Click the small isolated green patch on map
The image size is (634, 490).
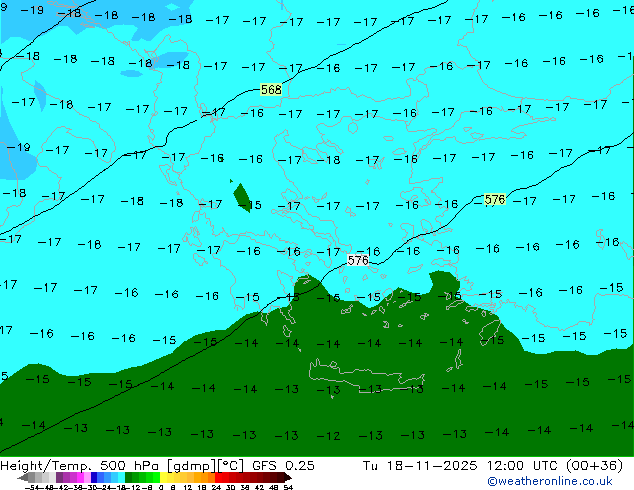coord(242,197)
